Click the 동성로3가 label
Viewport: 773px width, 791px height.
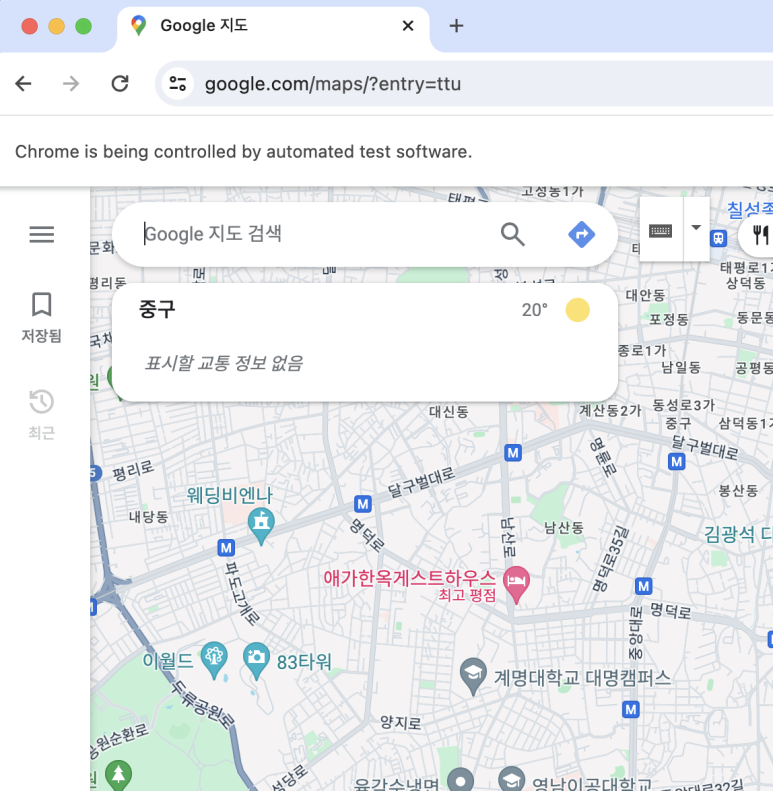[683, 405]
